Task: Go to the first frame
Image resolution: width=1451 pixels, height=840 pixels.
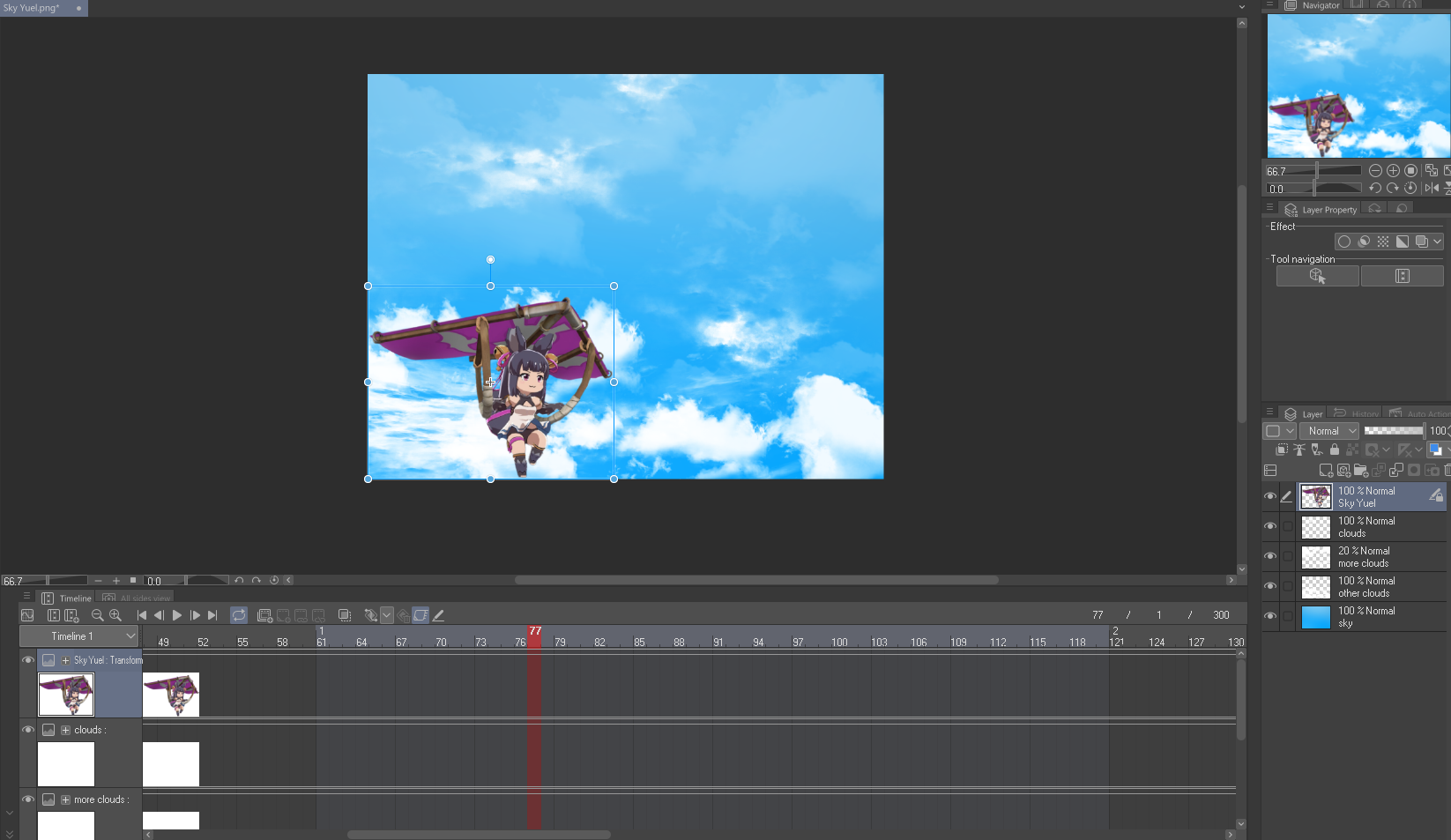Action: tap(142, 615)
